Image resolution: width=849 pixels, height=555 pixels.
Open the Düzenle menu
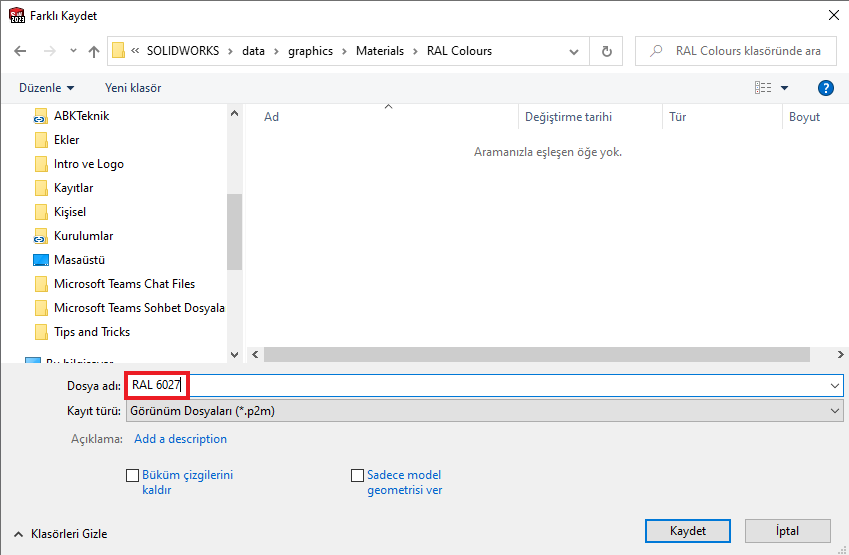point(46,88)
